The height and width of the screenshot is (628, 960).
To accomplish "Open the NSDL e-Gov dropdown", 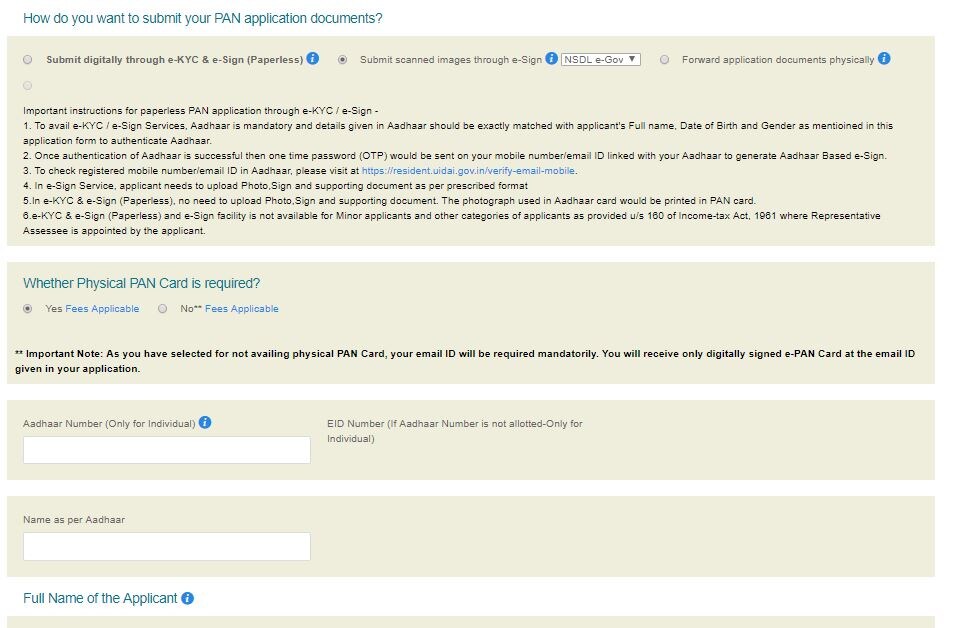I will [601, 59].
